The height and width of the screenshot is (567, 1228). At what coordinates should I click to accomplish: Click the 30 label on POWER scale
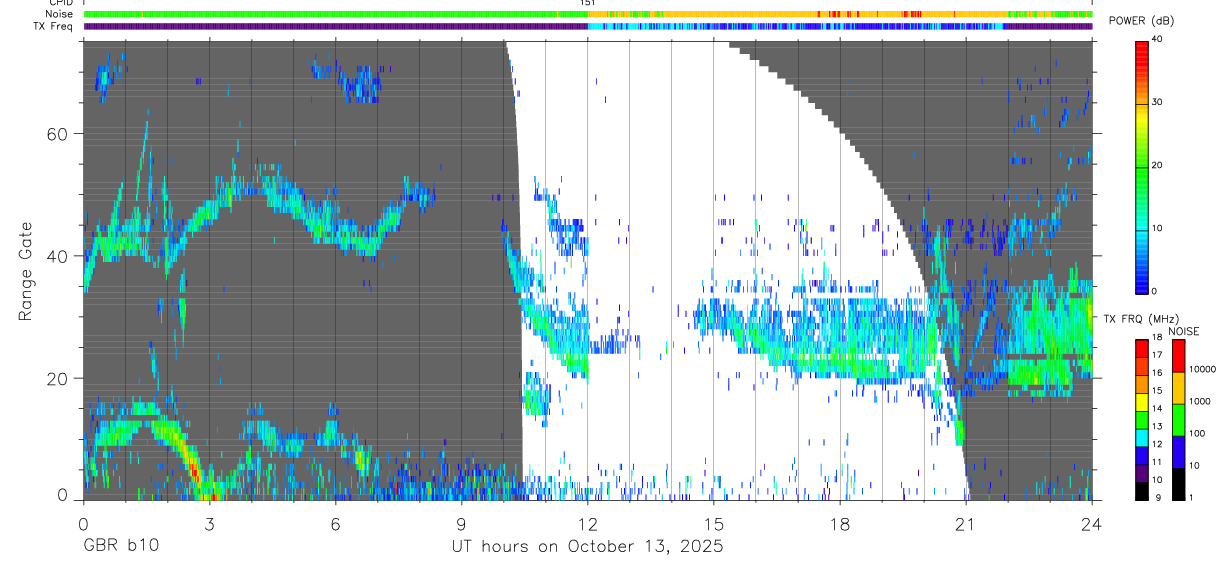(1158, 102)
